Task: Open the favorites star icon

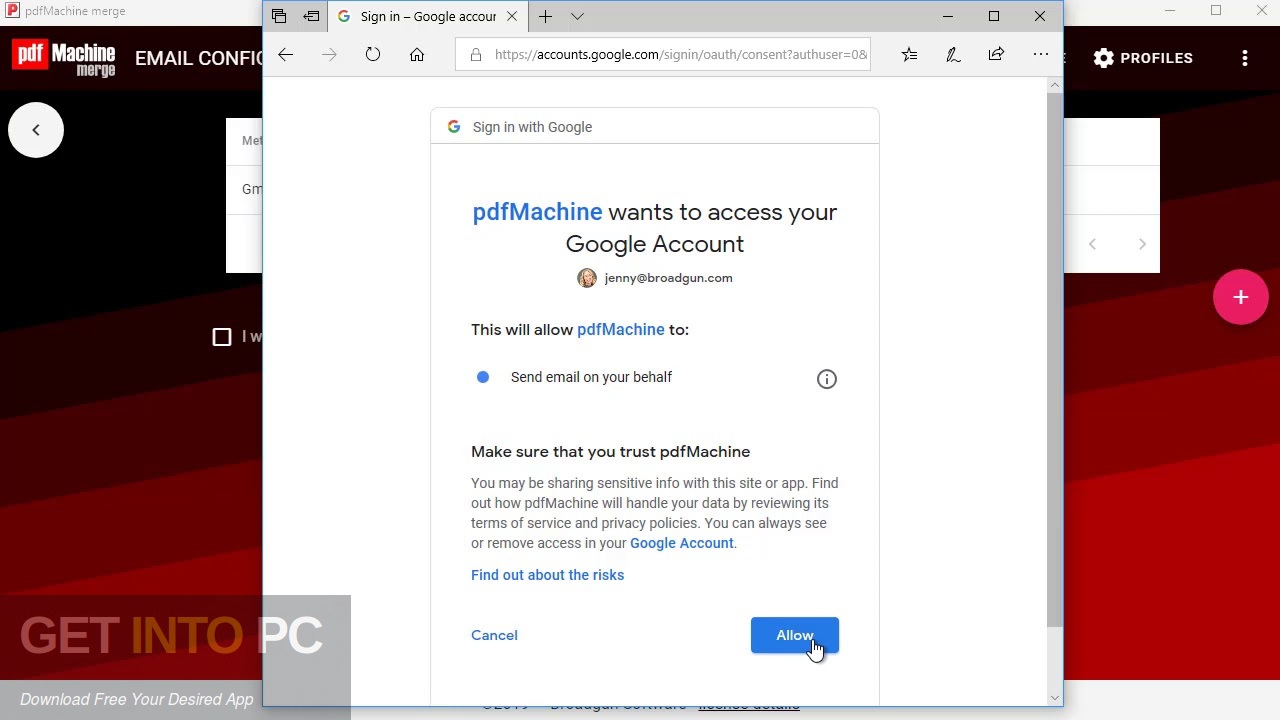Action: [909, 55]
